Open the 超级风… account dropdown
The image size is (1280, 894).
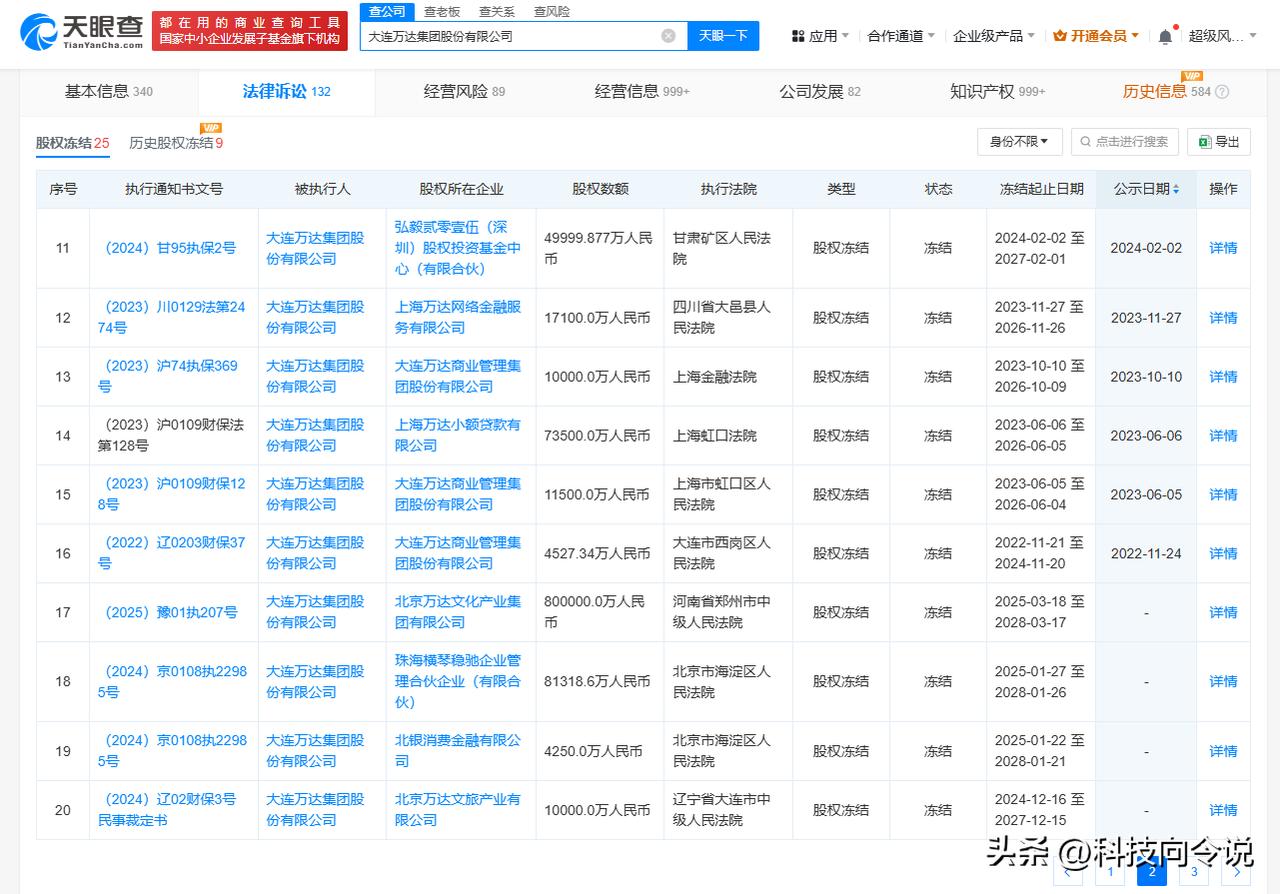tap(1221, 36)
